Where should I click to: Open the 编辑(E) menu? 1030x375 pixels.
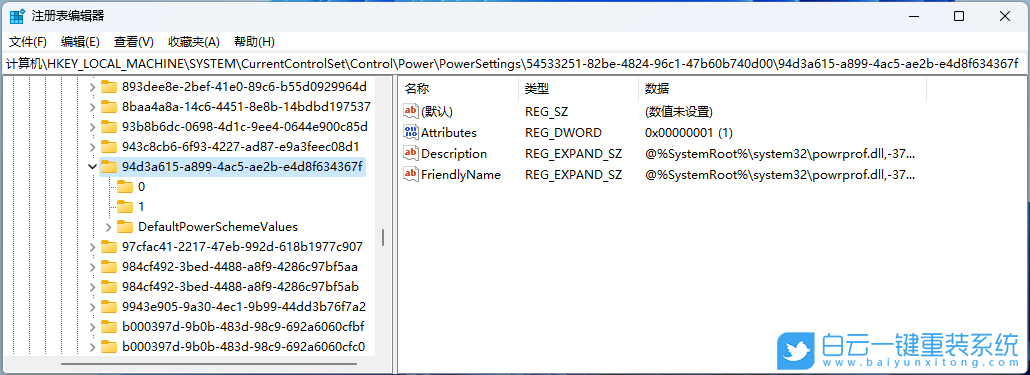(80, 41)
